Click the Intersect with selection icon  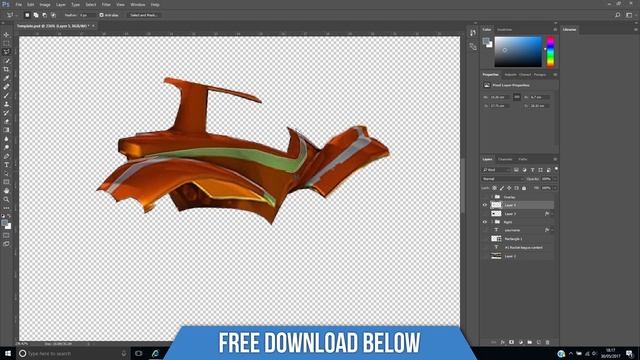pos(53,15)
